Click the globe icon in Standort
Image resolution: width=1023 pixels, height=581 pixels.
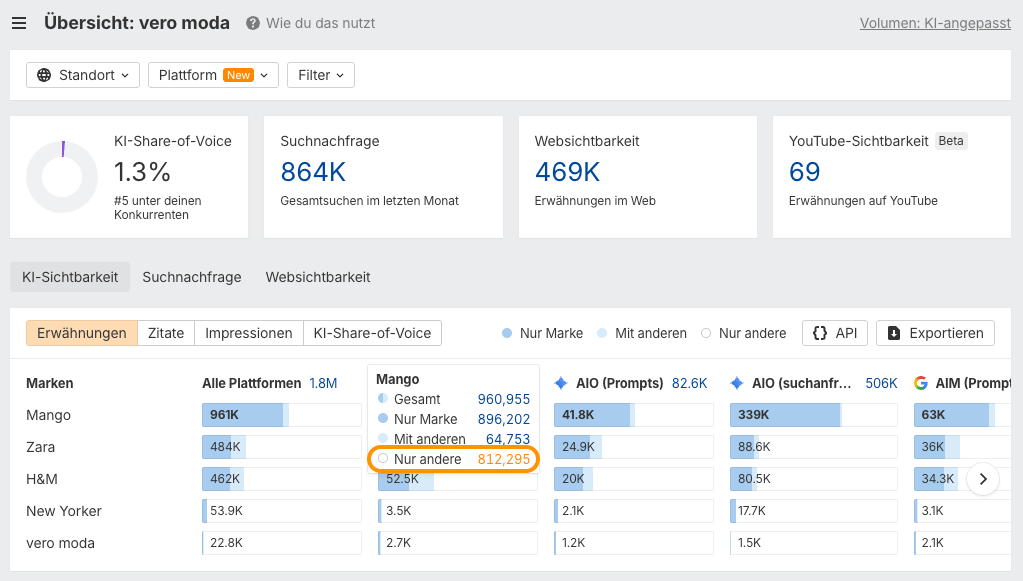click(x=44, y=75)
